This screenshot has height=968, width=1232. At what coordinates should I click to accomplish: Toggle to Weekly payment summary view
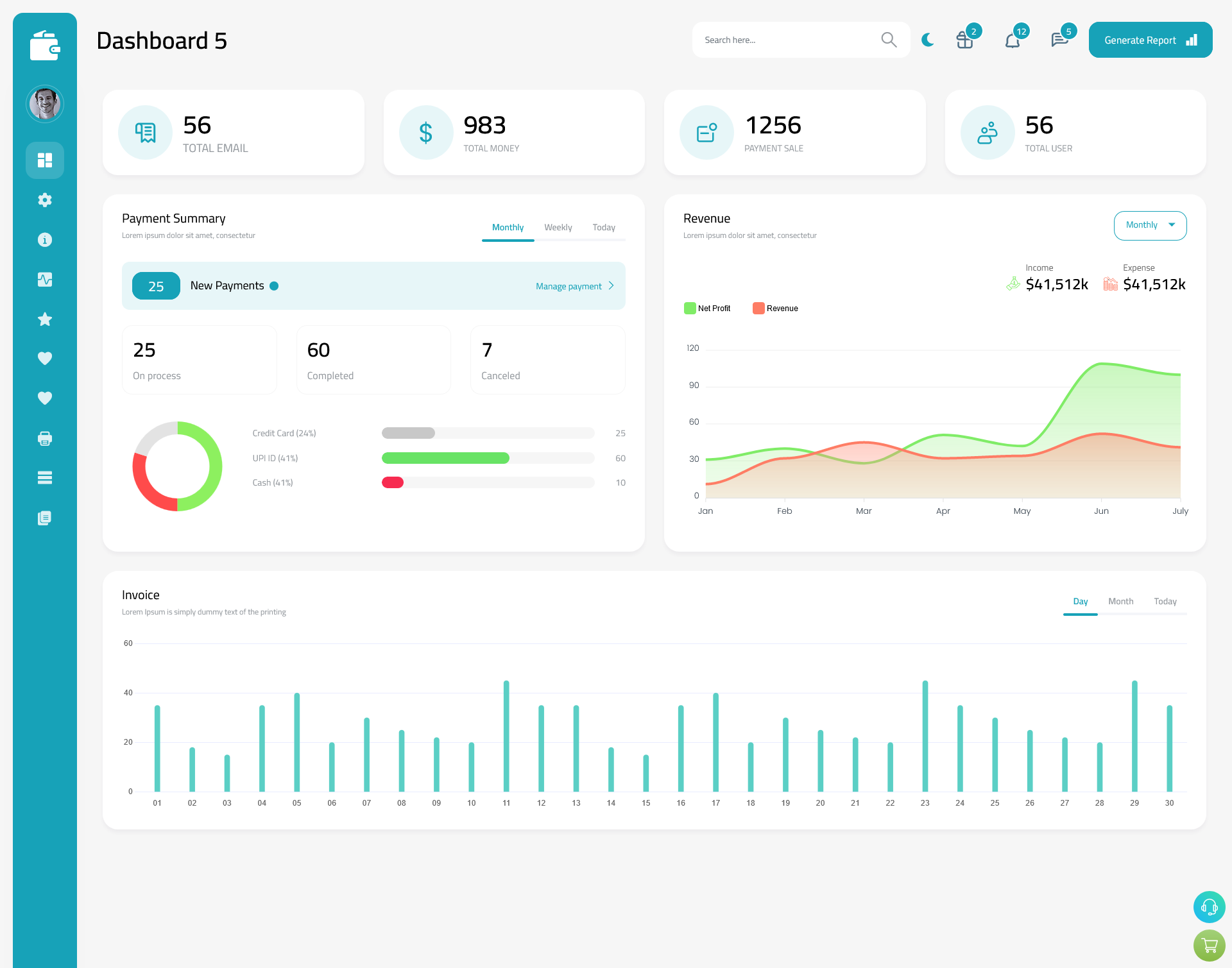tap(558, 227)
